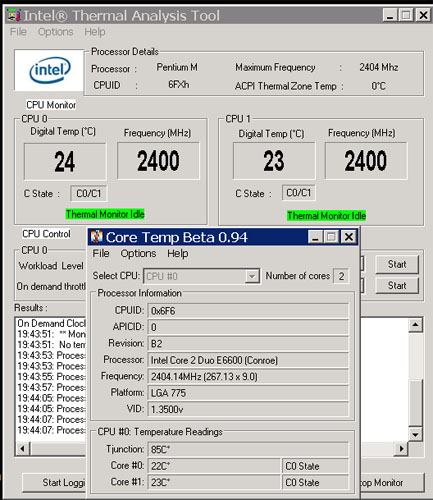Image resolution: width=433 pixels, height=500 pixels.
Task: Click VID field 1.3500v
Action: coord(248,409)
